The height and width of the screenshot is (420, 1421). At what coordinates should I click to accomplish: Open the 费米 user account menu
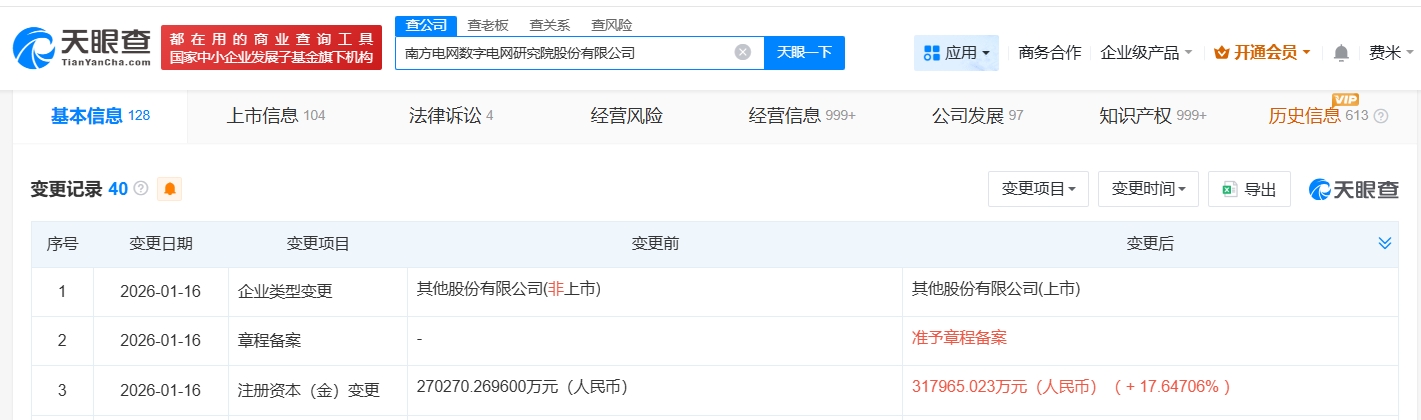click(1389, 52)
